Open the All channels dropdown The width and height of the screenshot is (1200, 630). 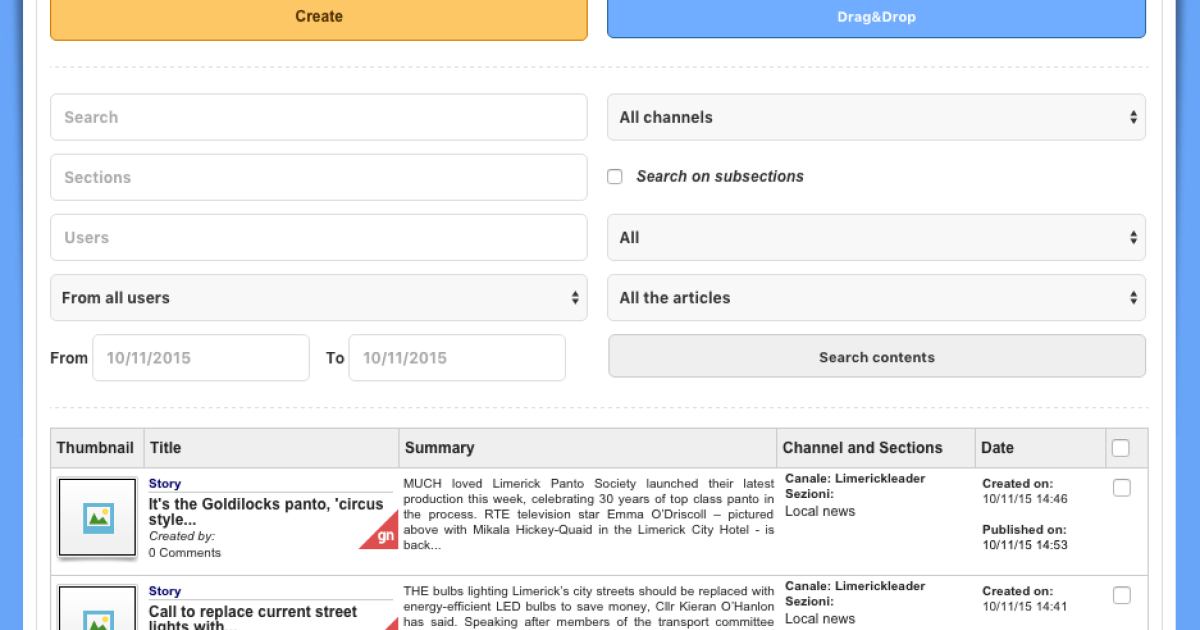pyautogui.click(x=876, y=117)
